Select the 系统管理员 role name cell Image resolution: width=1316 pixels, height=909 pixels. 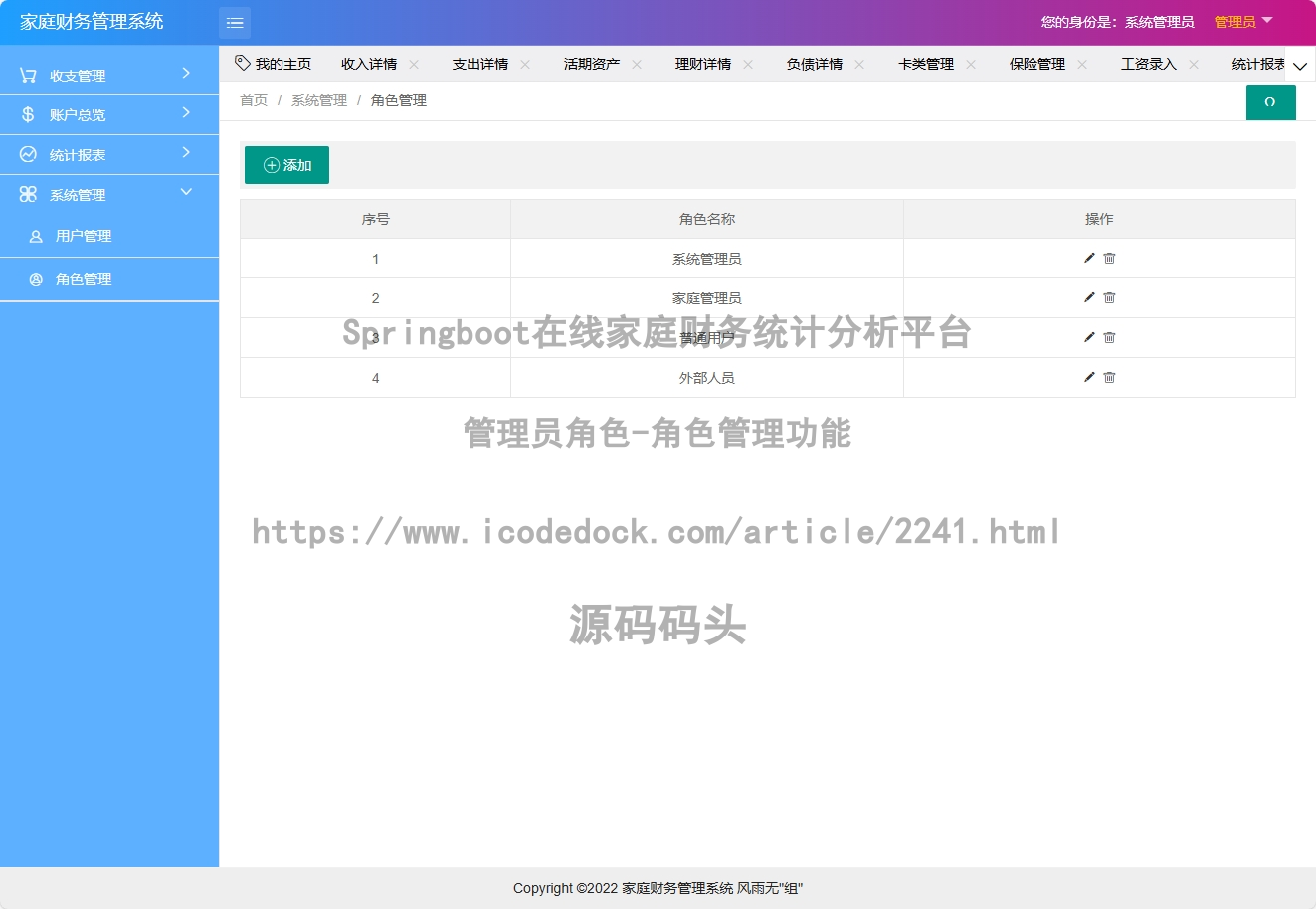(x=707, y=259)
